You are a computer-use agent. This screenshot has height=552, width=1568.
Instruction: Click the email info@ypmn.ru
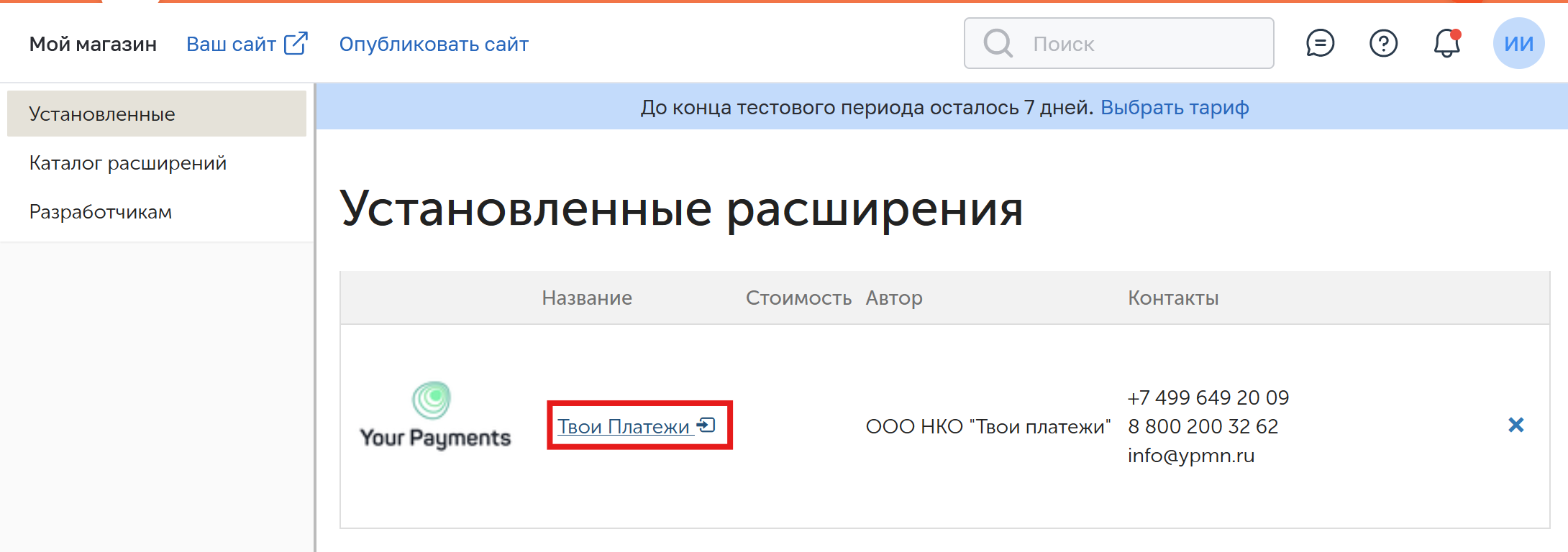pos(1191,456)
